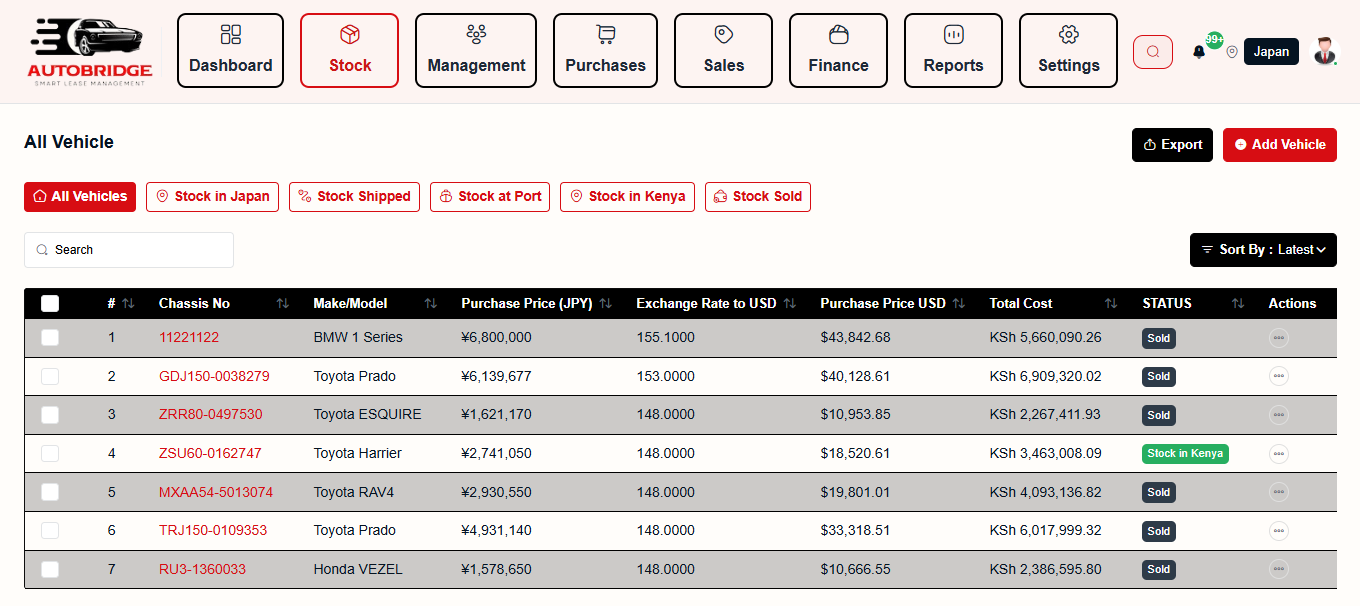1360x606 pixels.
Task: Tick the checkbox for row GDJ150-0038279
Action: tap(50, 377)
